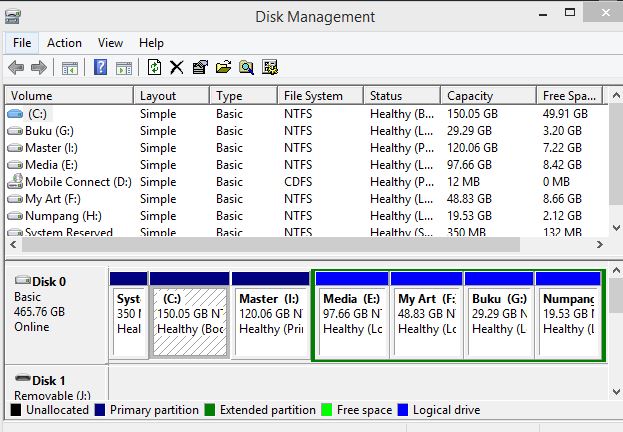Click volume list scroll down arrow
623x432 pixels.
tap(616, 228)
